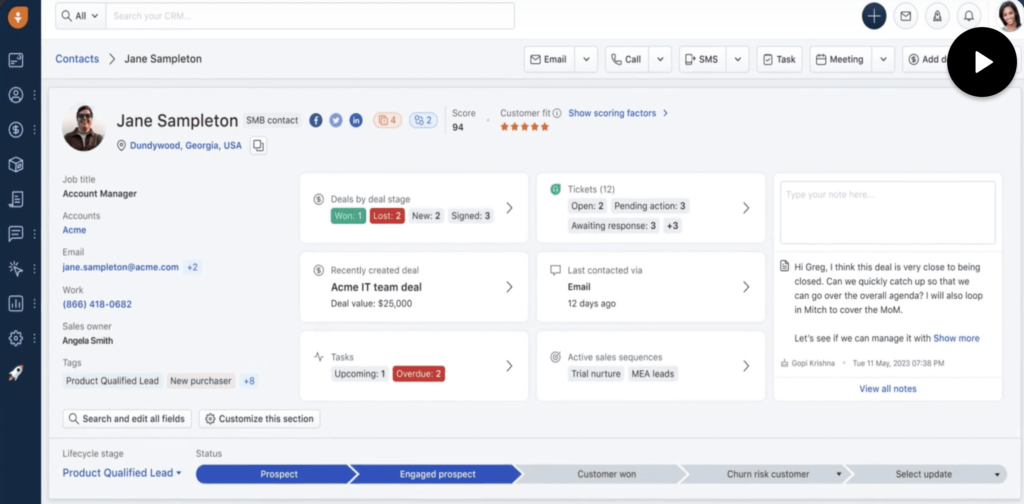The image size is (1024, 504).
Task: Expand the Call button dropdown arrow
Action: tap(660, 60)
